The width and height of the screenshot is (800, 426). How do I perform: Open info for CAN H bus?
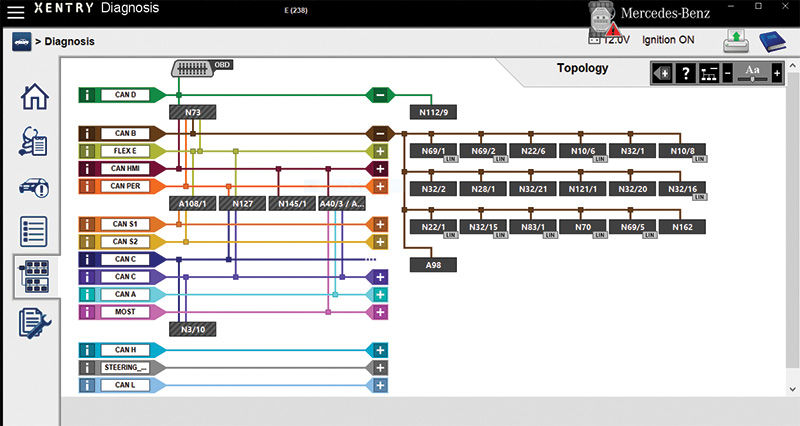pyautogui.click(x=87, y=350)
